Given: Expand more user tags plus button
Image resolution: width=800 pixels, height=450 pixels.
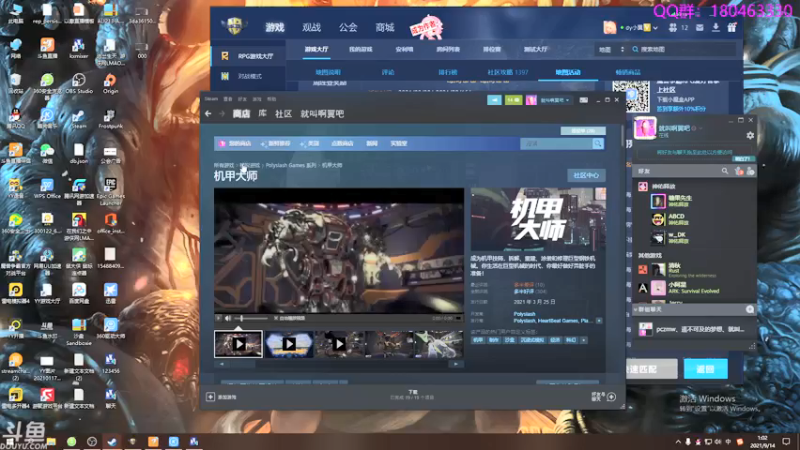Looking at the screenshot, I should point(584,340).
